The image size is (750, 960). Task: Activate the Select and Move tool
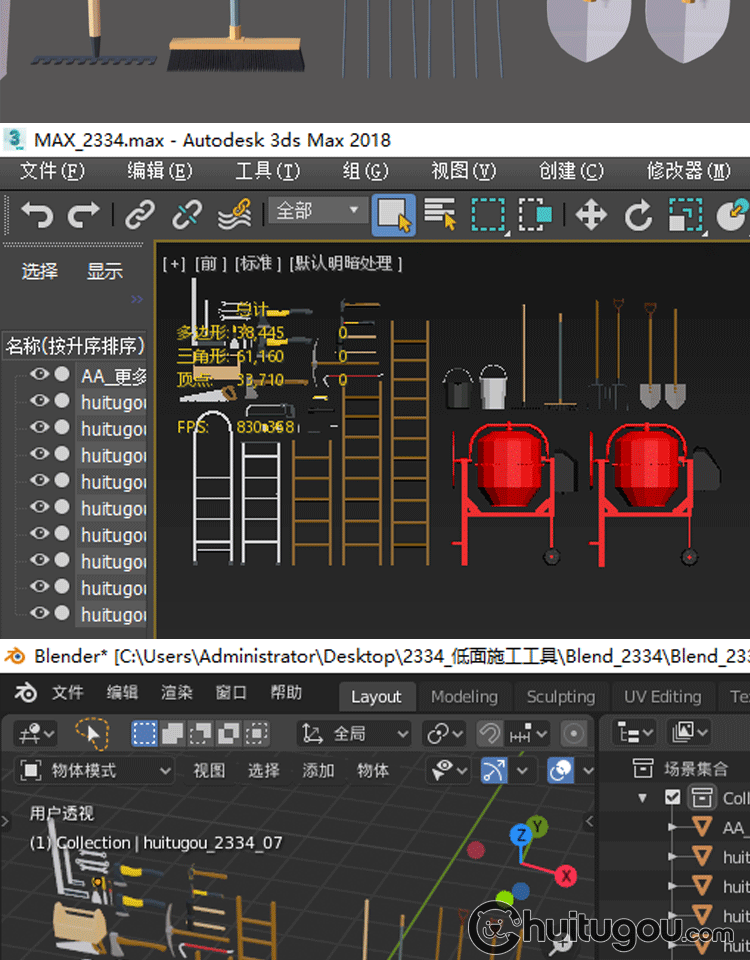(x=591, y=214)
